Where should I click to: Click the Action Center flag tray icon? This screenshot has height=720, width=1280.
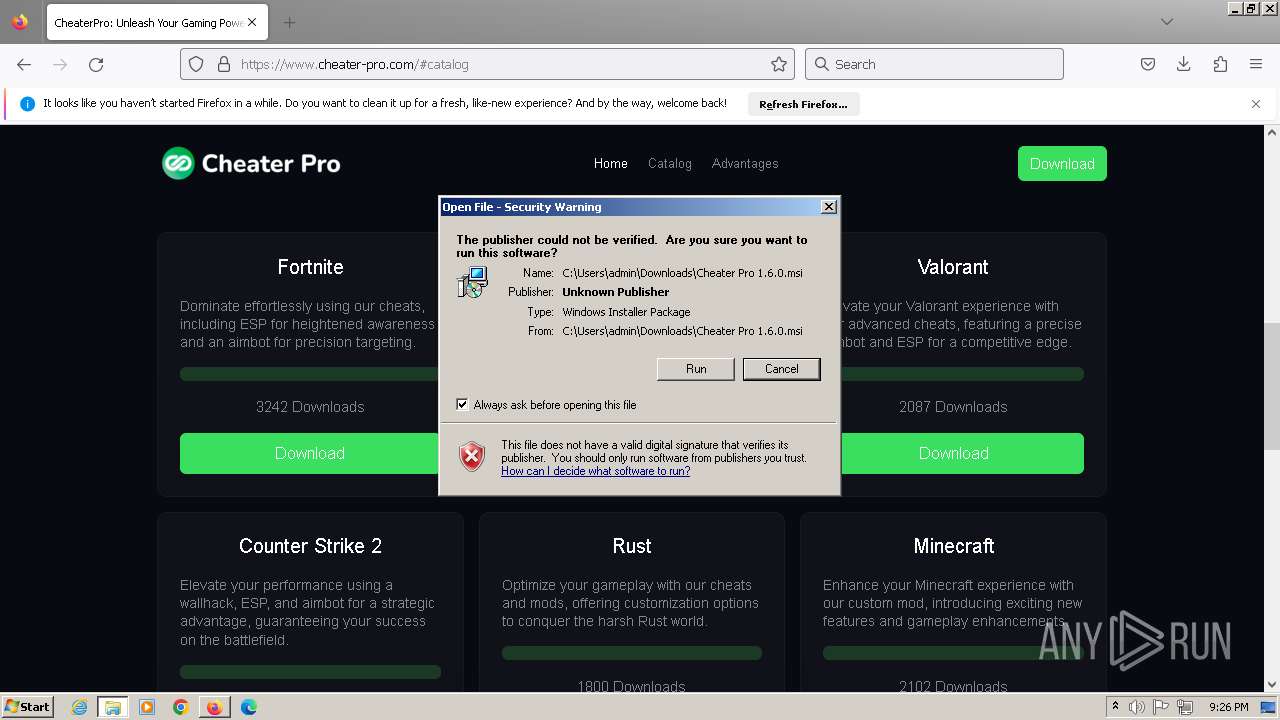click(1161, 707)
